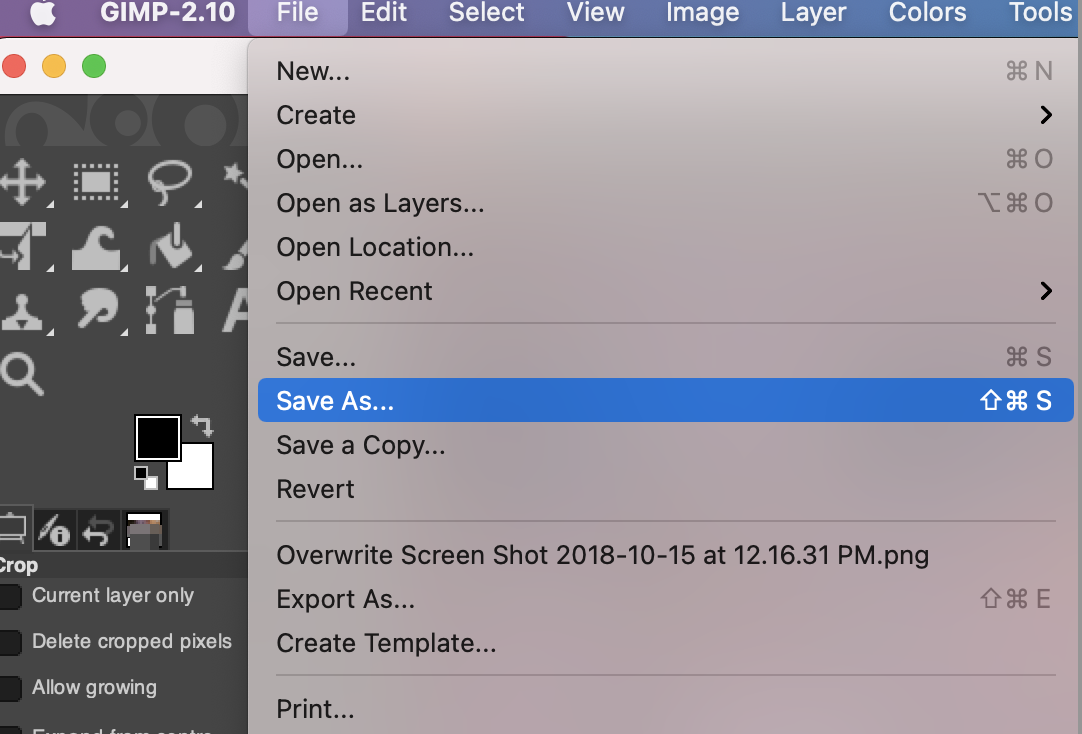Open the Tools menu
This screenshot has width=1082, height=734.
click(x=1040, y=12)
